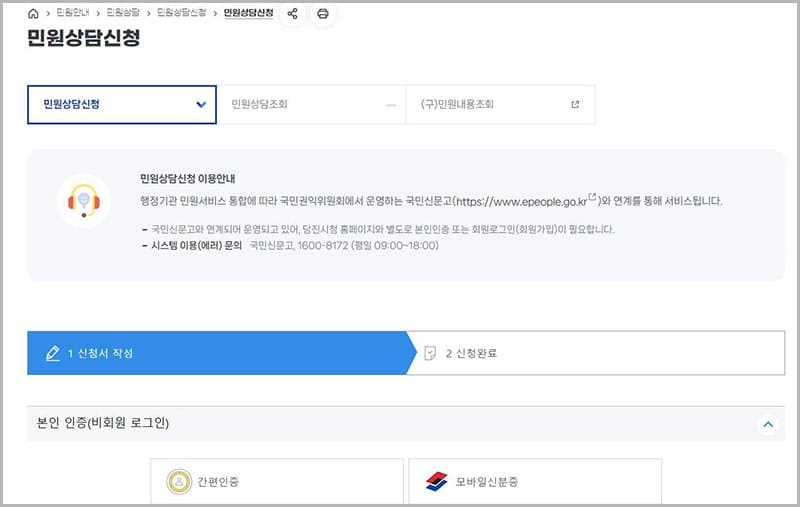Collapse the 본인 인증(비회원 로그인) section

pos(768,424)
